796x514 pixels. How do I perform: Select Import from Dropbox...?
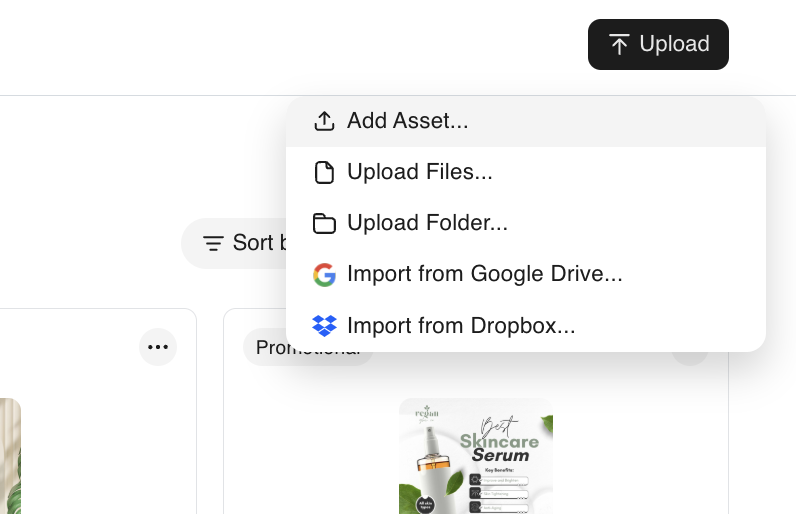(x=526, y=326)
